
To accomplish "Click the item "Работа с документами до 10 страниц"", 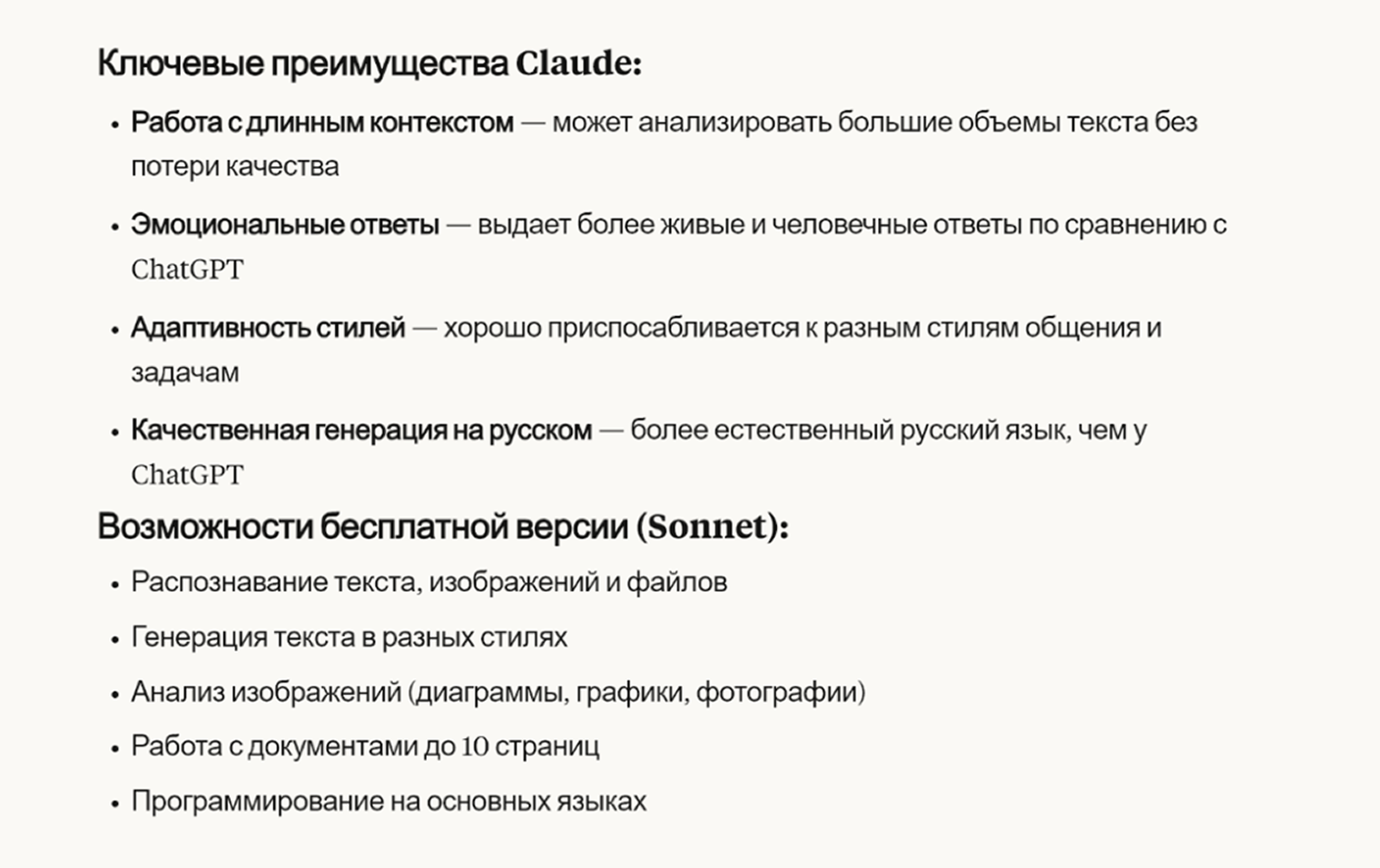I will coord(365,746).
